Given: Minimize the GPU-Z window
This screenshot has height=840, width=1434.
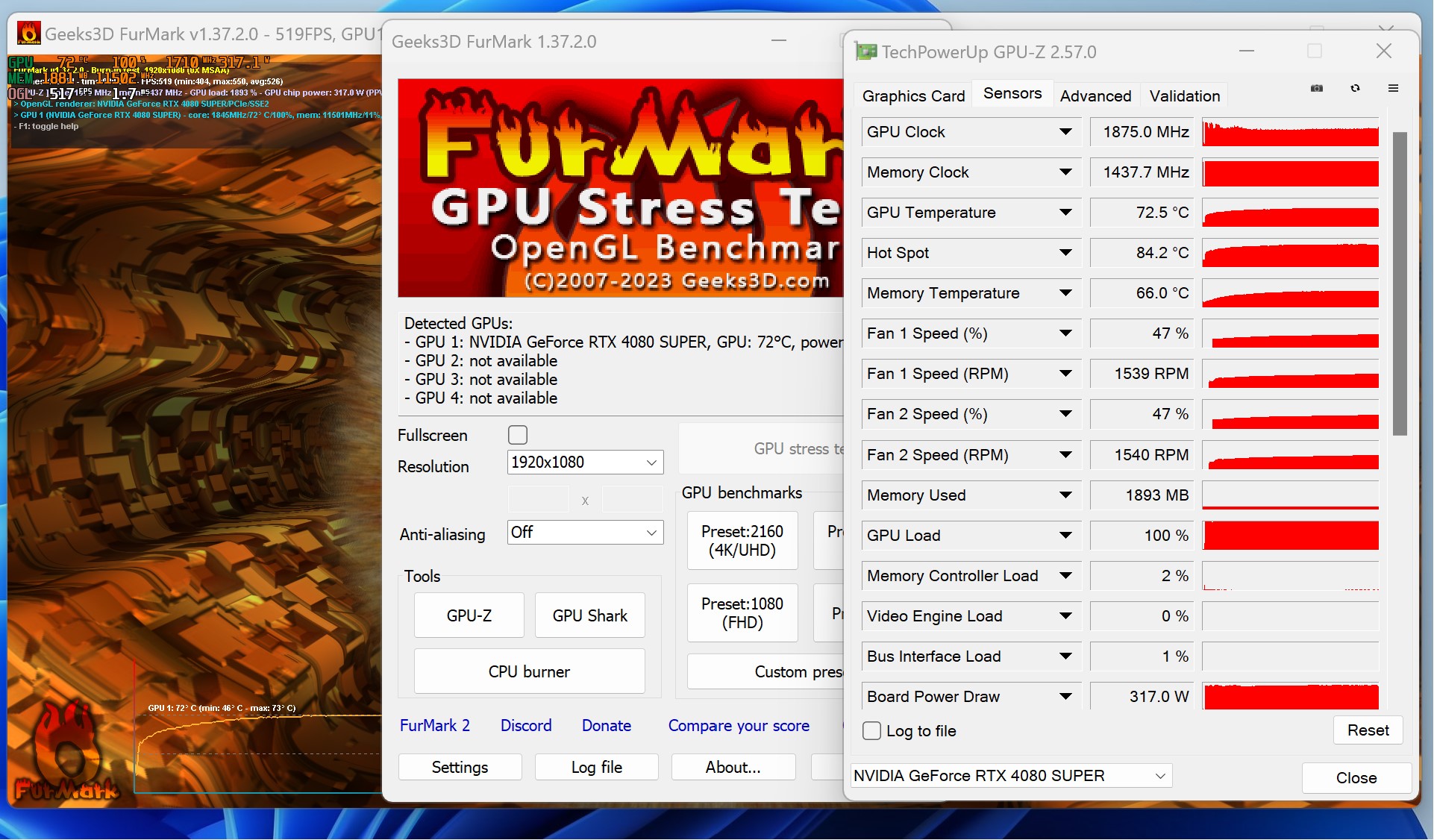Looking at the screenshot, I should click(1247, 51).
